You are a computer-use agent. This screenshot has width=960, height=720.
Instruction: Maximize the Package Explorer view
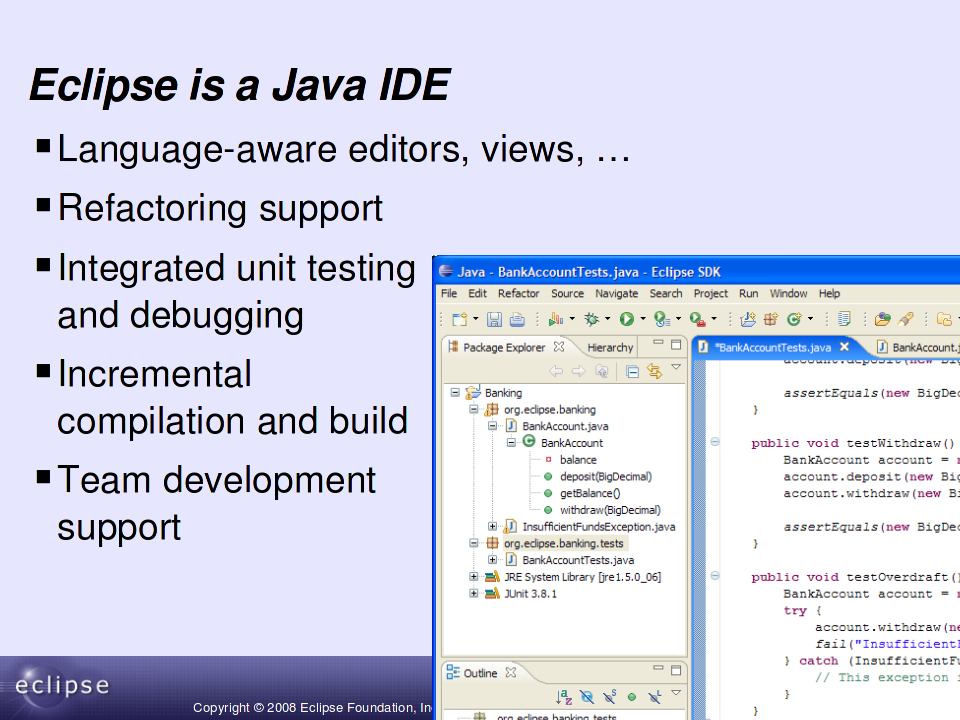[x=676, y=345]
